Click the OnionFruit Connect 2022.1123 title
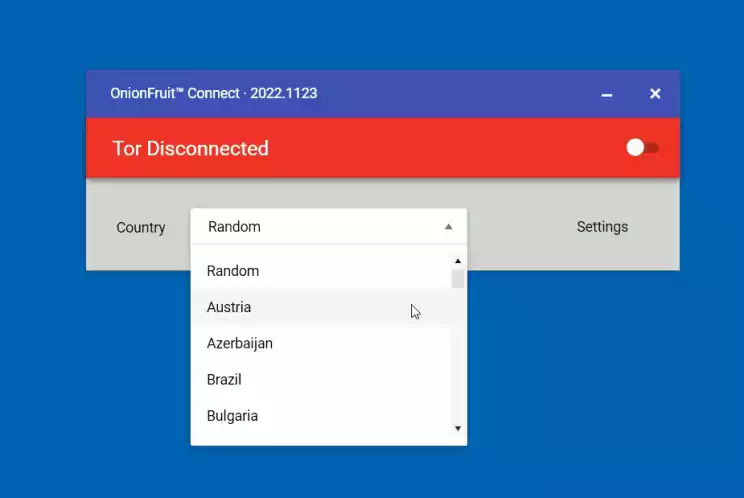 click(x=214, y=93)
